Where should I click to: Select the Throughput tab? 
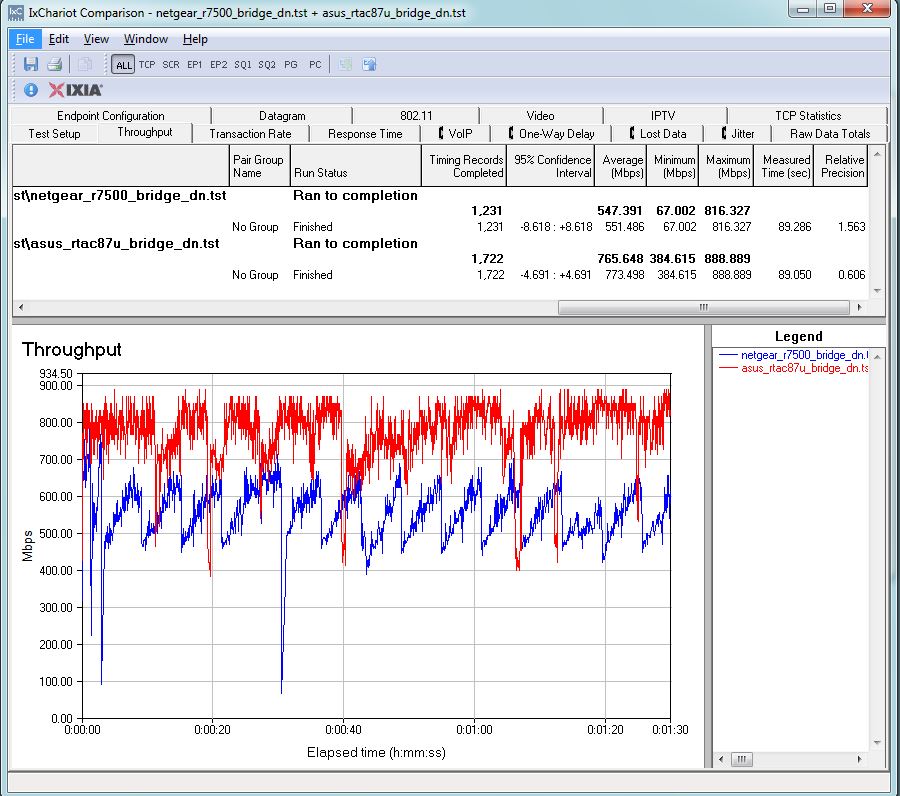(145, 133)
